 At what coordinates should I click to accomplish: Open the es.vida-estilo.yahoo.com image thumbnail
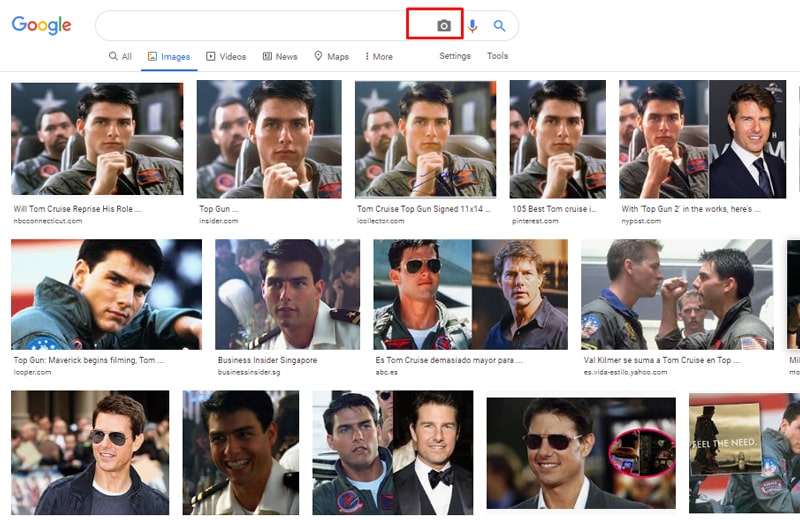pyautogui.click(x=677, y=294)
